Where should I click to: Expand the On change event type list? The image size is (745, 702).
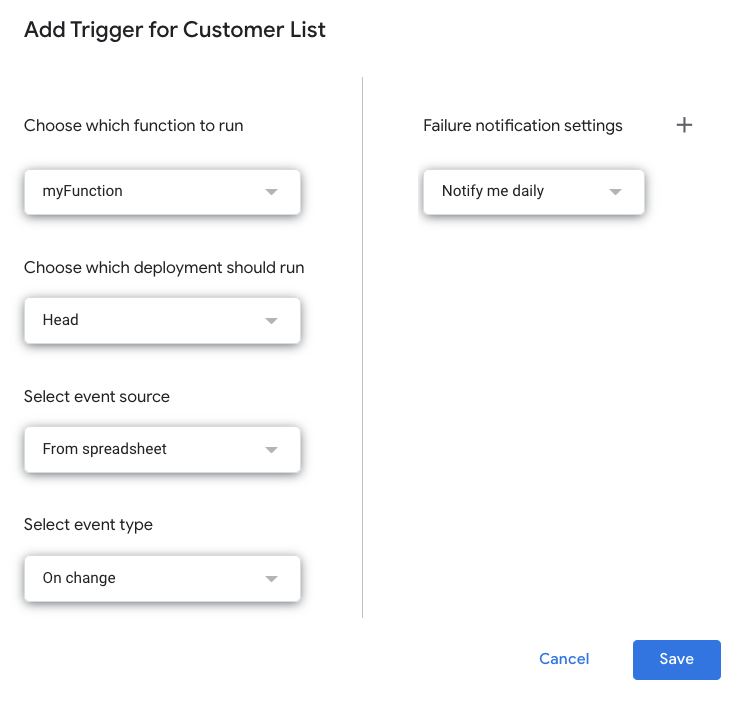tap(162, 578)
